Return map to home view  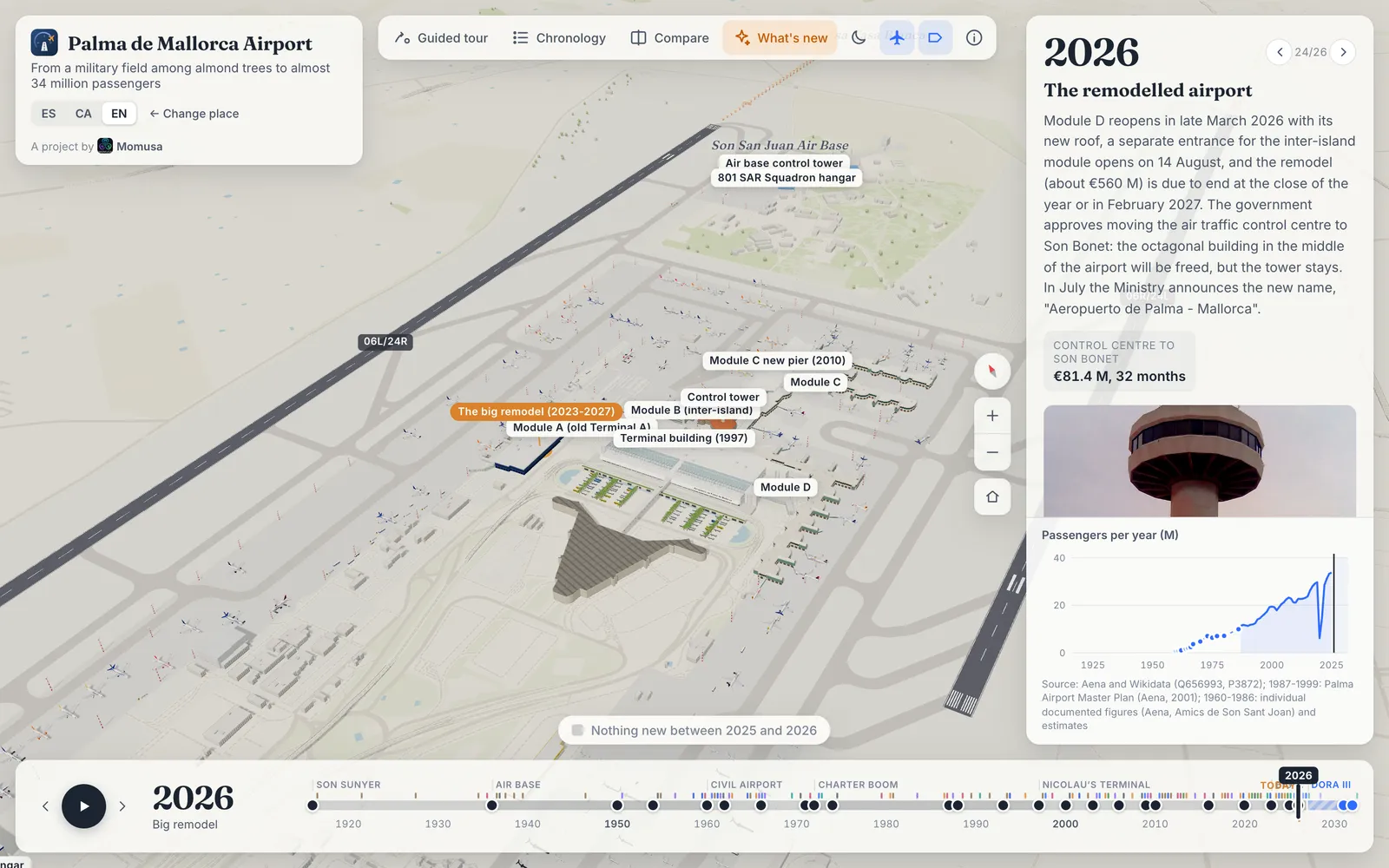(x=992, y=496)
